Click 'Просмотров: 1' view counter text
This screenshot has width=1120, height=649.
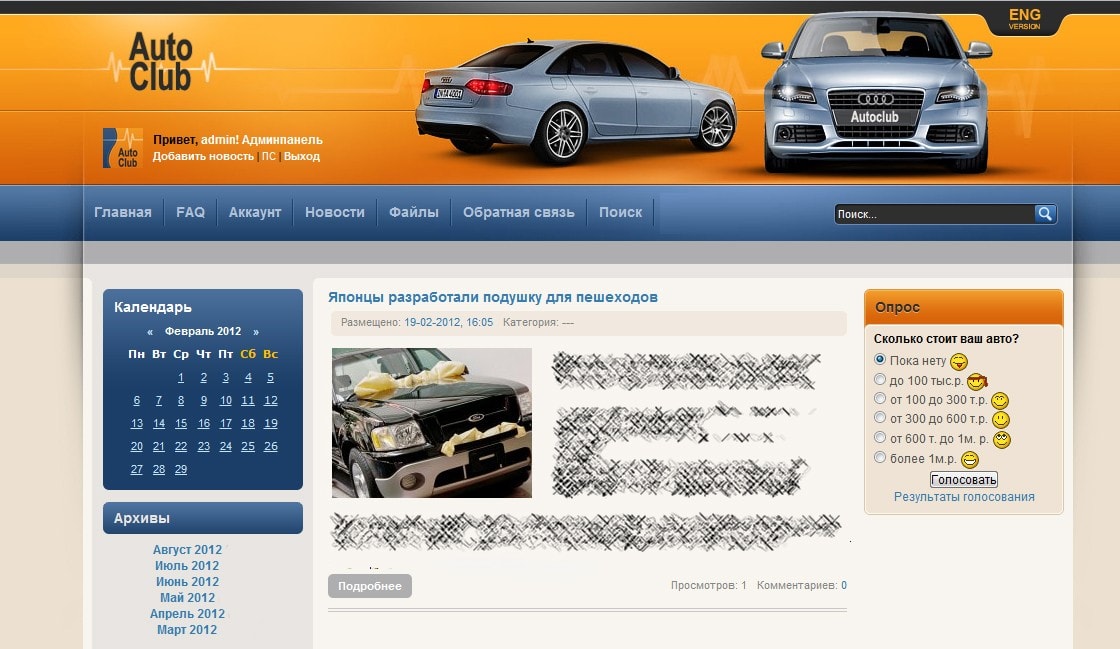tap(709, 585)
